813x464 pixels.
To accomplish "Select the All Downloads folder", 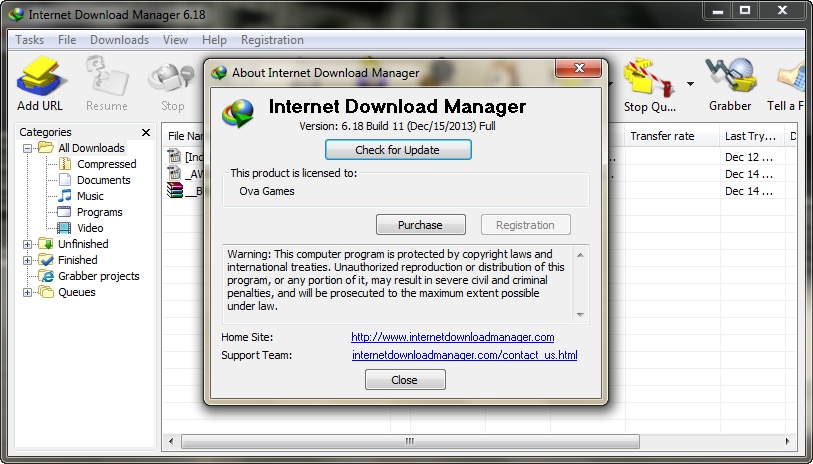I will (x=91, y=148).
